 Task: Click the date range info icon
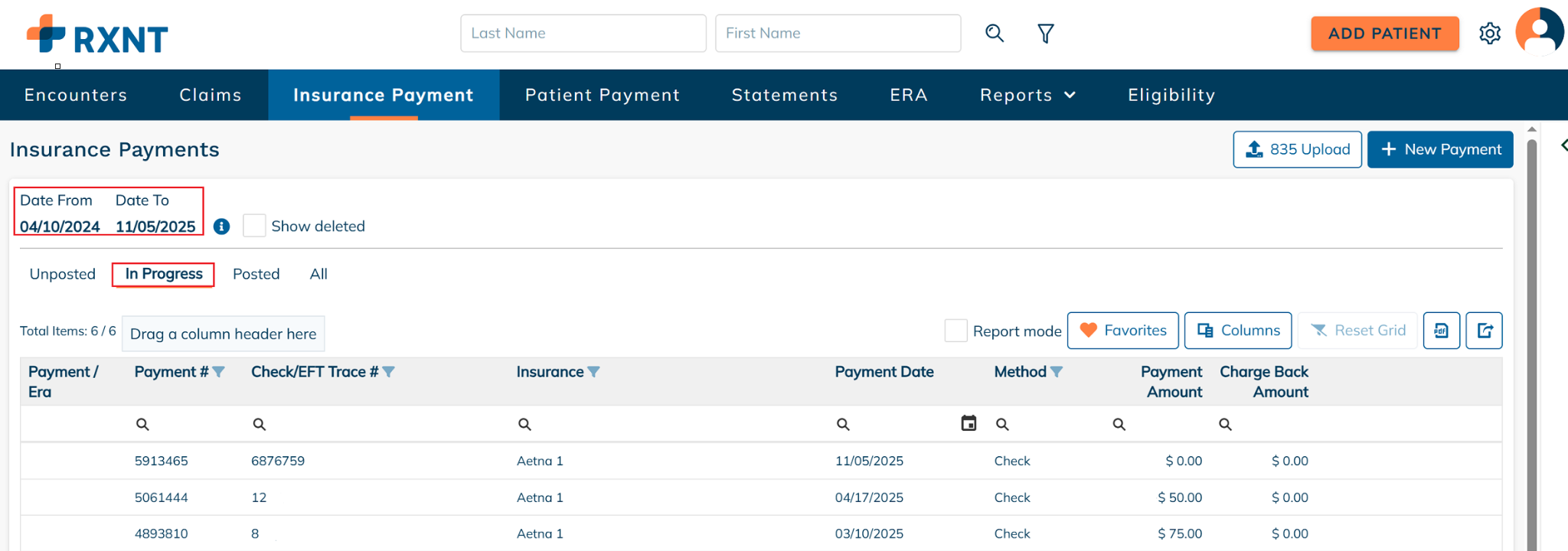point(221,227)
